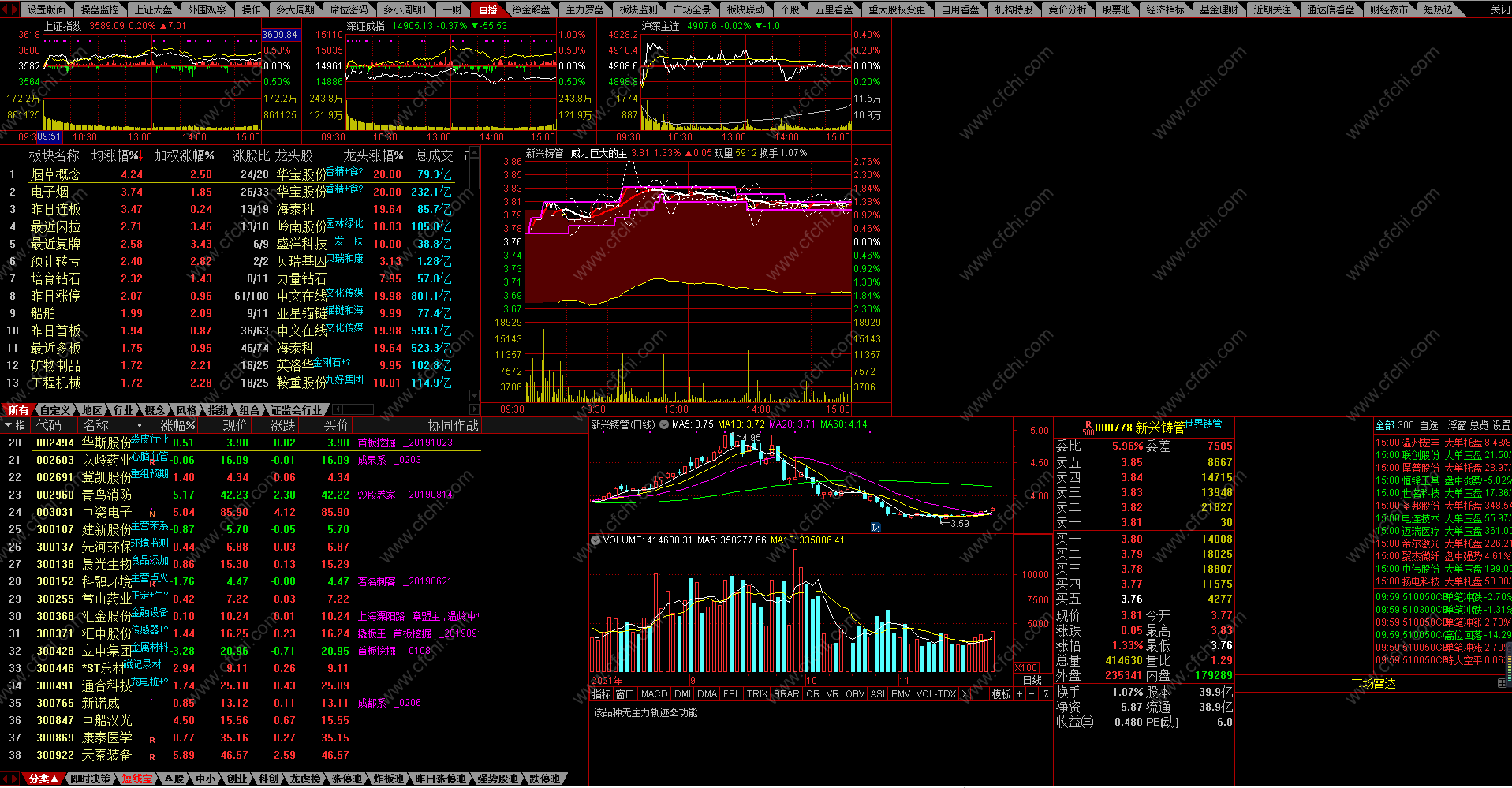Click the Z button in indicator bar

(x=1046, y=694)
